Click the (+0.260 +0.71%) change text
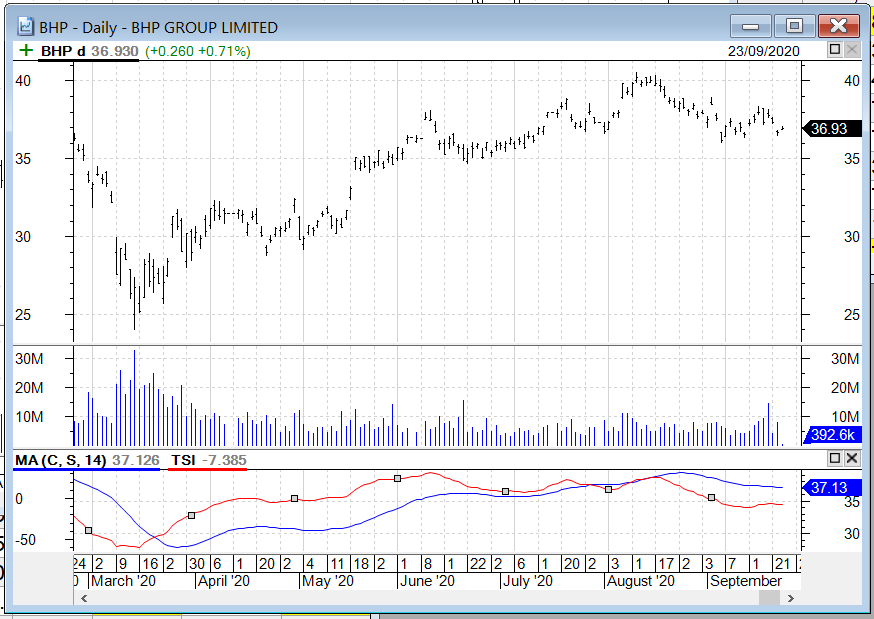This screenshot has width=874, height=619. (198, 51)
